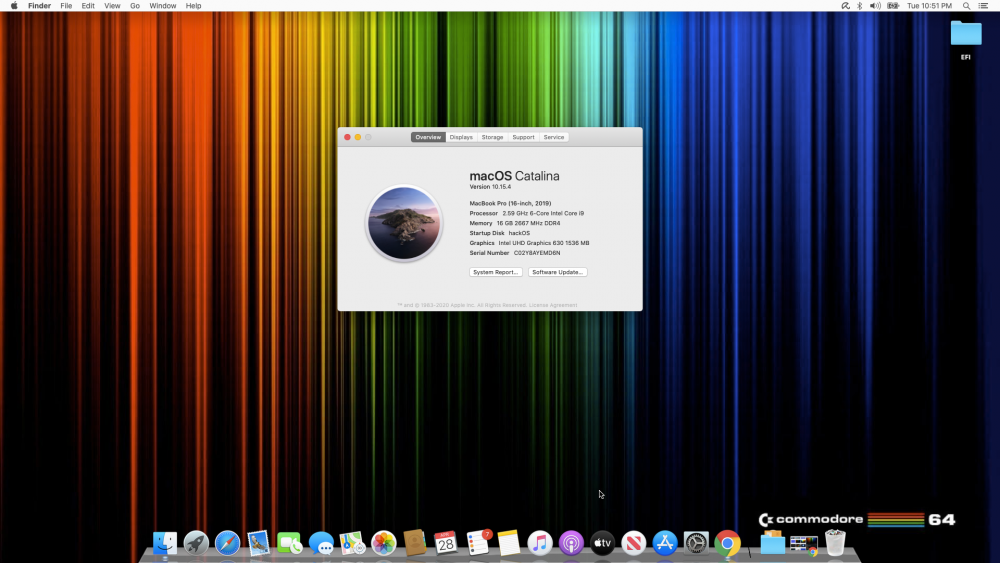
Task: Open Spotlight search magnifier
Action: pyautogui.click(x=967, y=6)
